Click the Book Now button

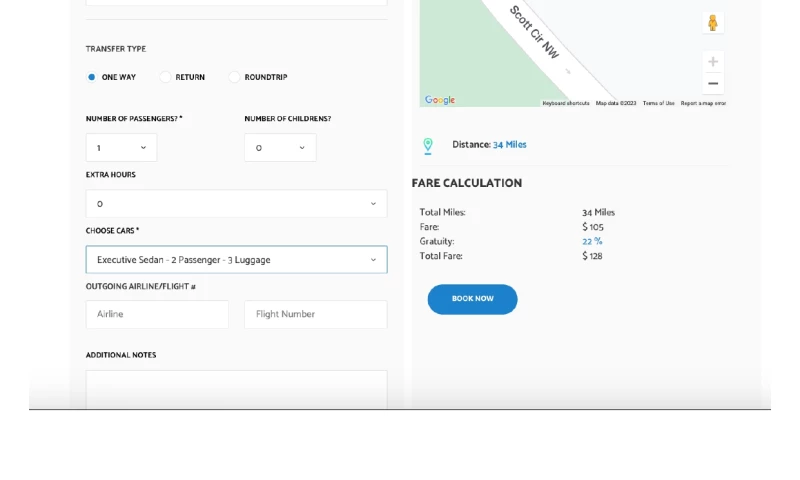[472, 299]
